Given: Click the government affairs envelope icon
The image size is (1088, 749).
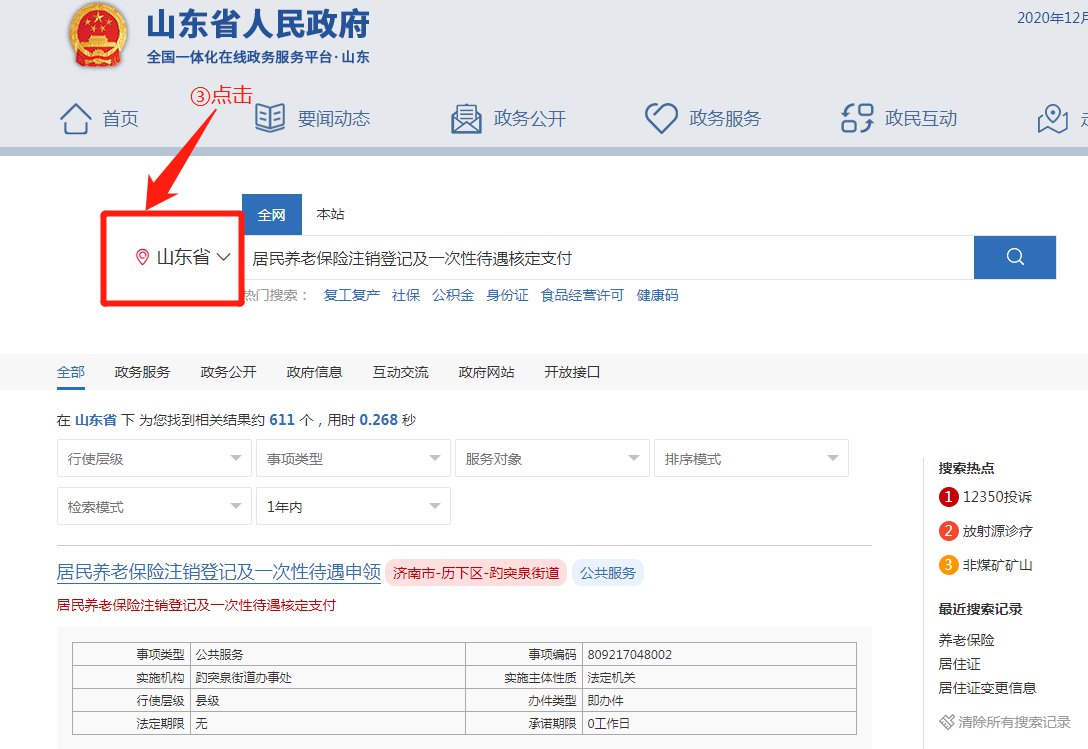Looking at the screenshot, I should 466,119.
